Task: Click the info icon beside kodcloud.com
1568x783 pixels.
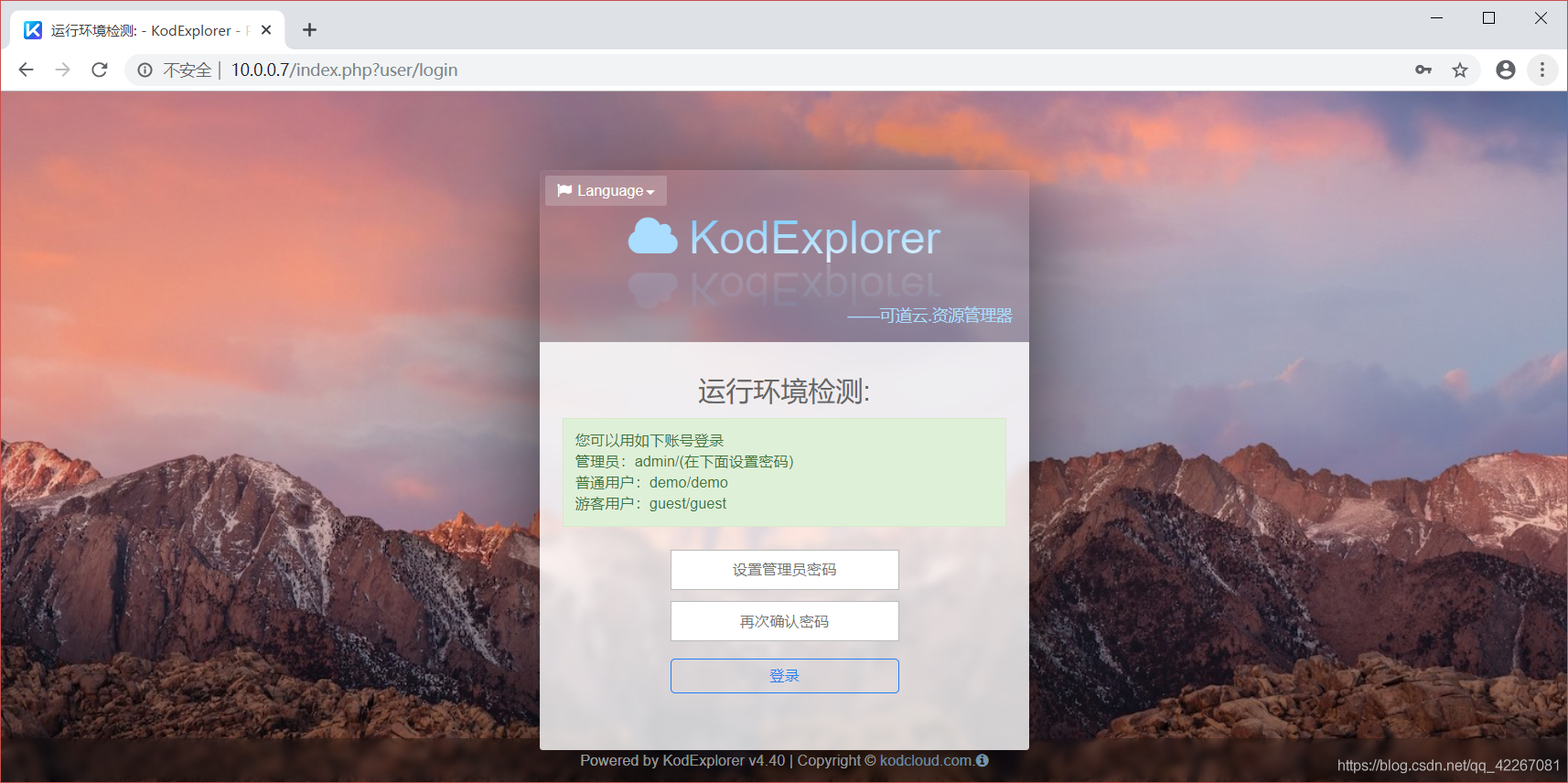Action: [983, 760]
